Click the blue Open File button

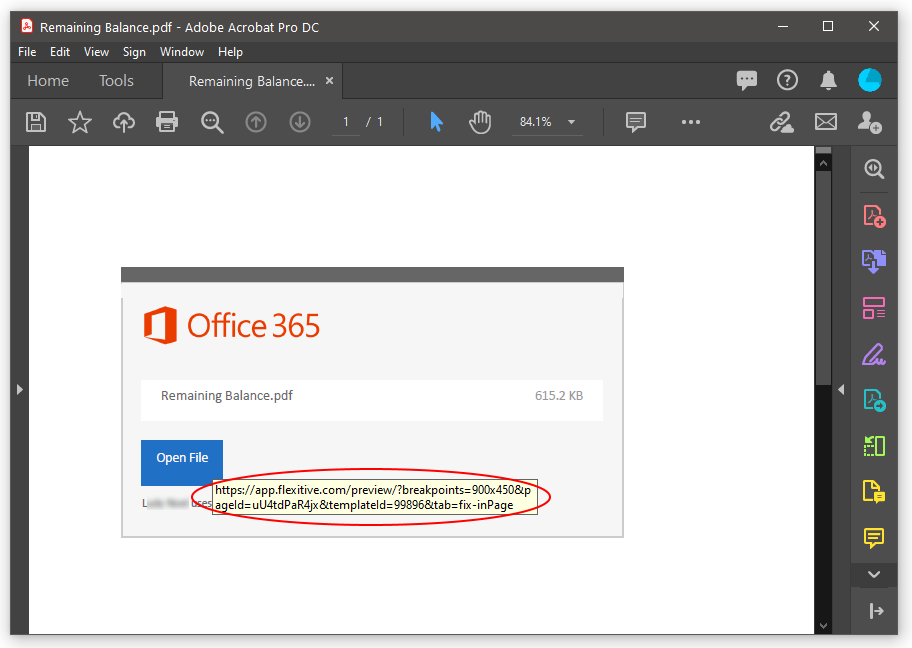click(x=182, y=462)
